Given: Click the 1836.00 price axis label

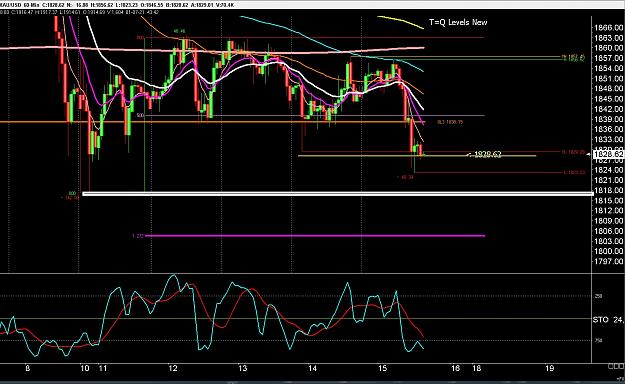Looking at the screenshot, I should (x=609, y=129).
